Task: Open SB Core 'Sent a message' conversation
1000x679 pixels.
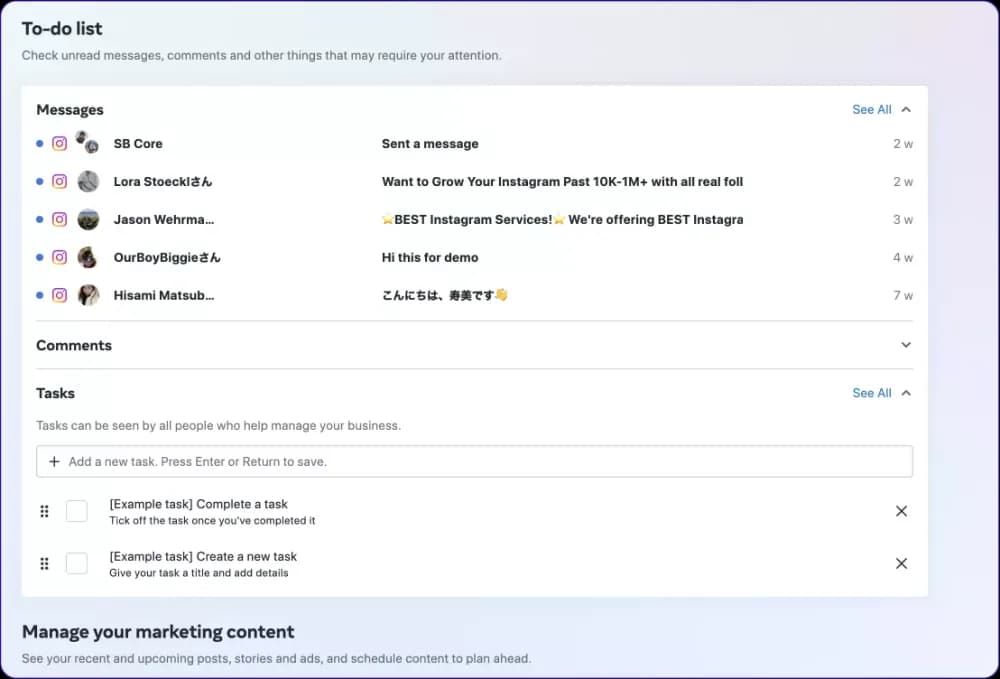Action: 430,144
